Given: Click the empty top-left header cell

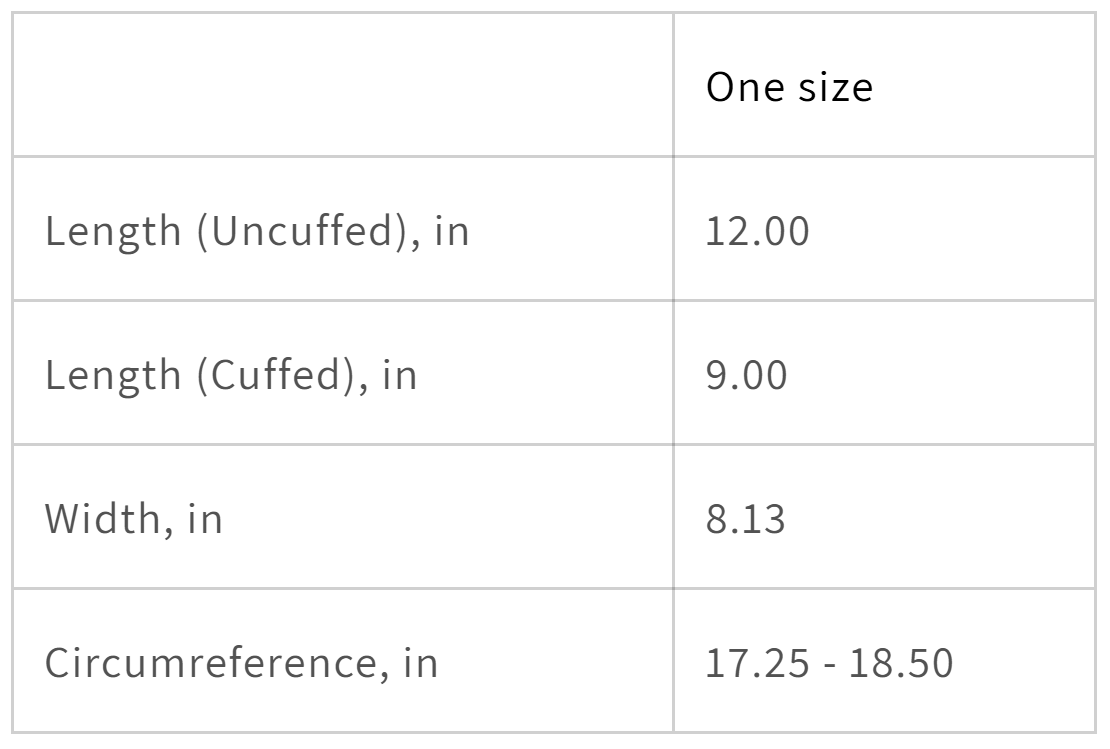Looking at the screenshot, I should (342, 85).
